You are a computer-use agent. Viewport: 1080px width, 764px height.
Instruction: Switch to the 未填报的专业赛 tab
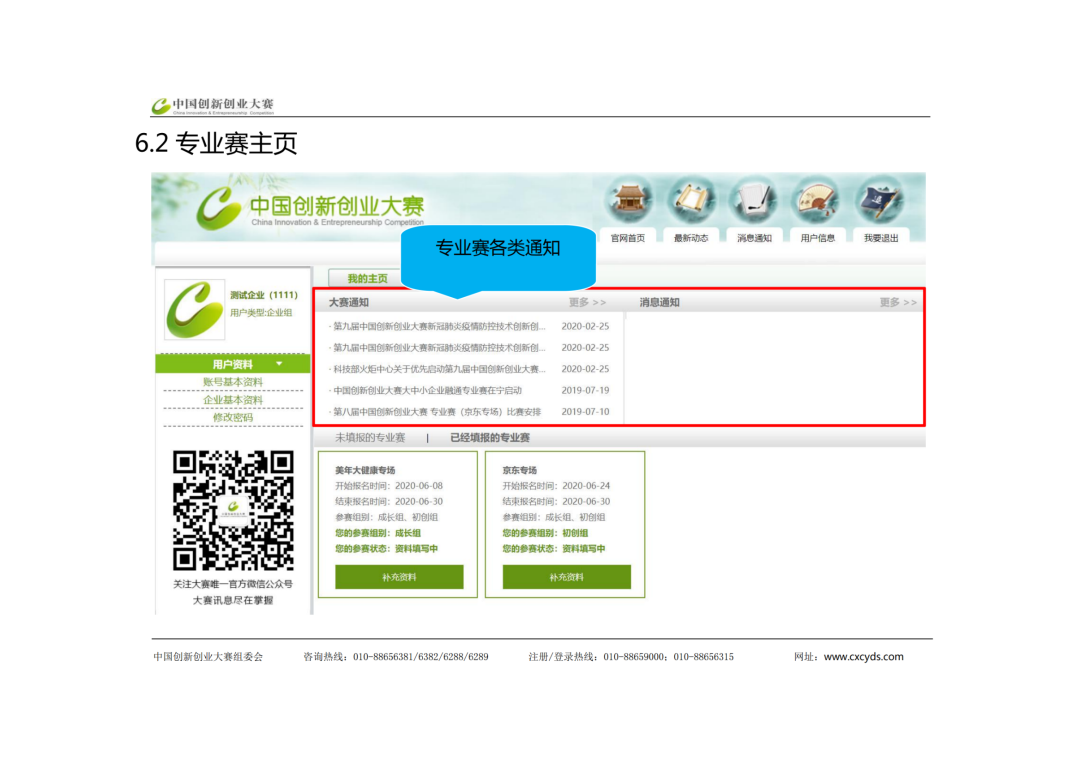point(370,438)
